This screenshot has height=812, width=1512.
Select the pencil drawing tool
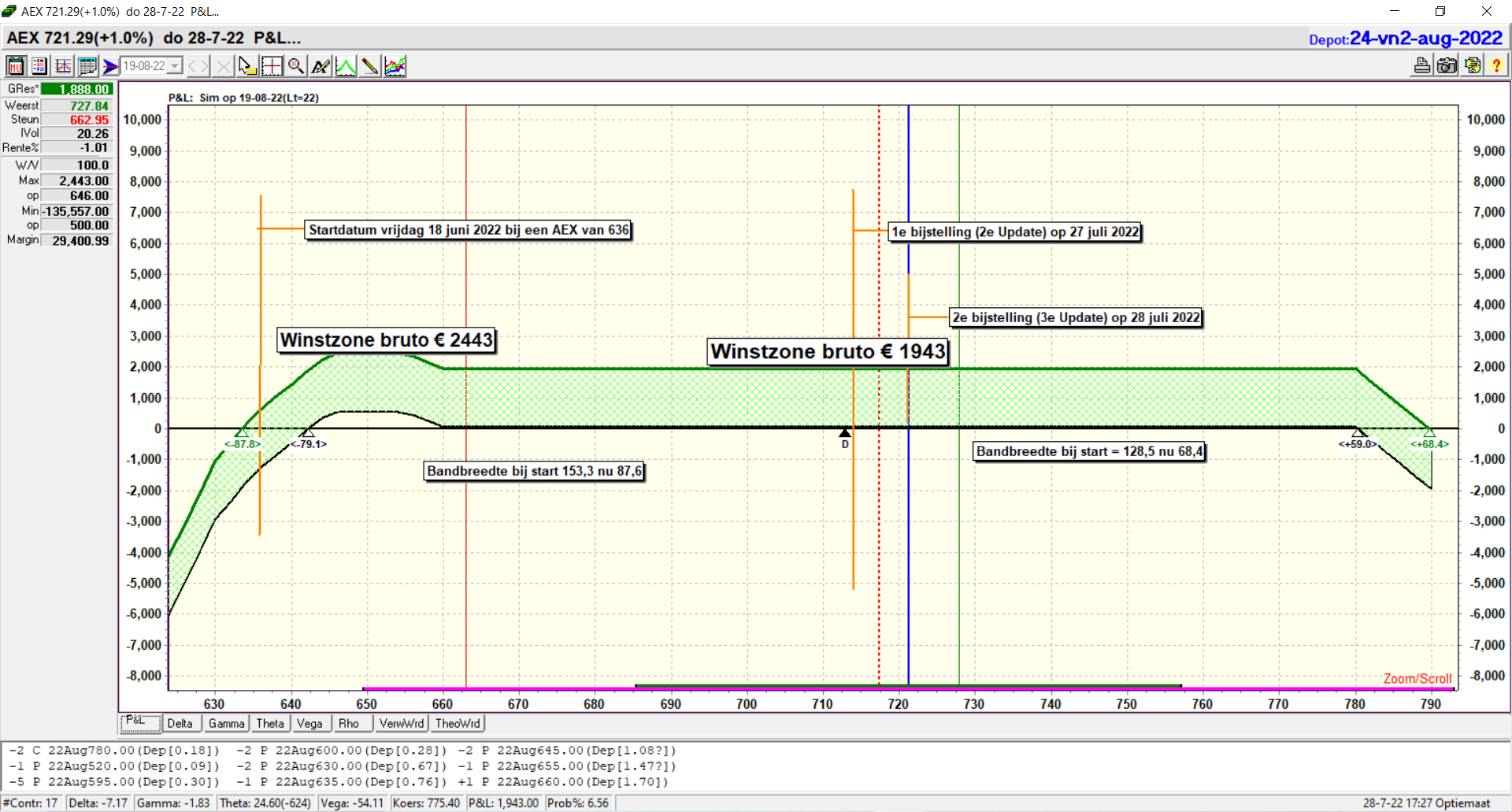pos(370,66)
